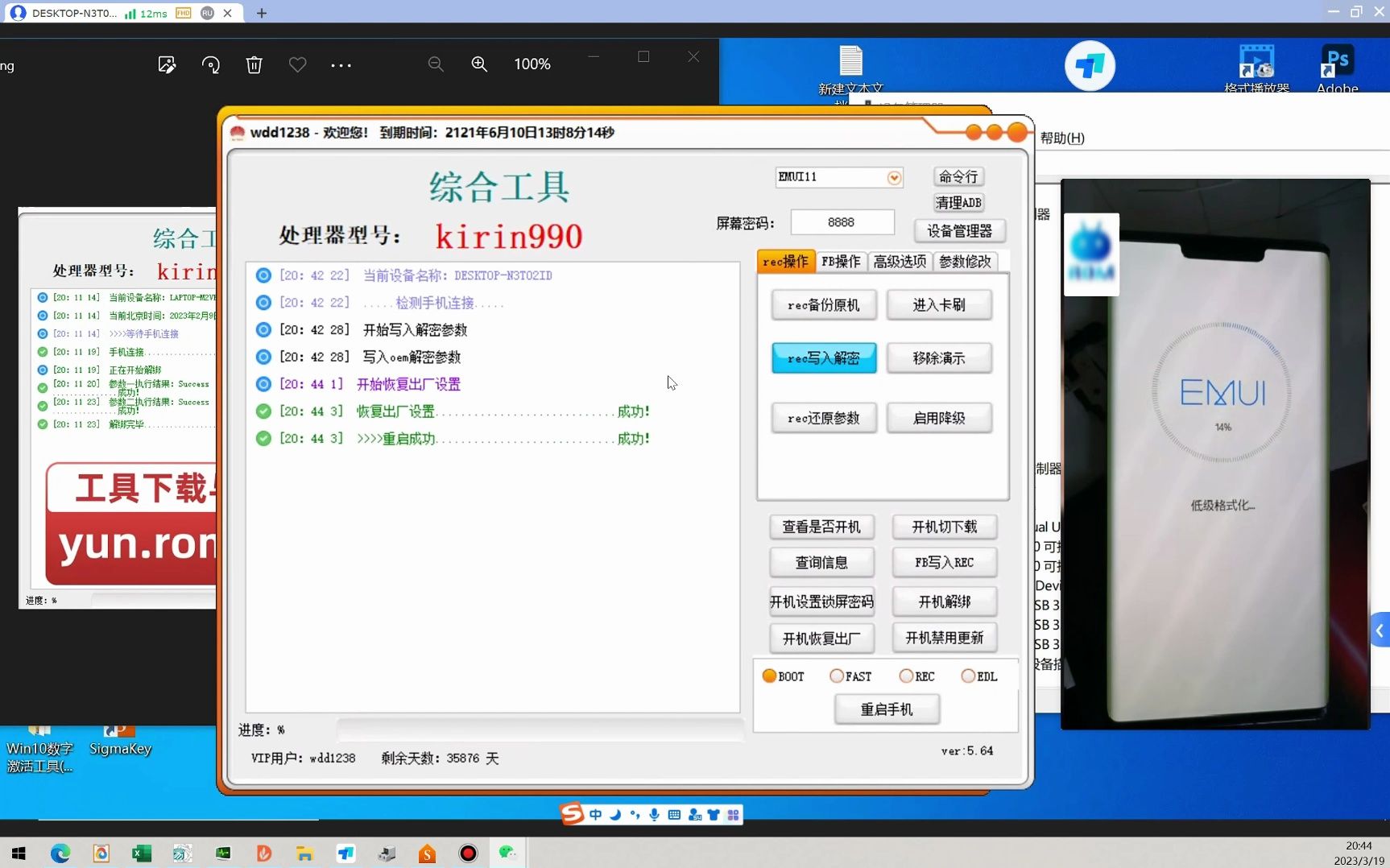Viewport: 1390px width, 868px height.
Task: Open the Windows Start menu
Action: tap(19, 853)
